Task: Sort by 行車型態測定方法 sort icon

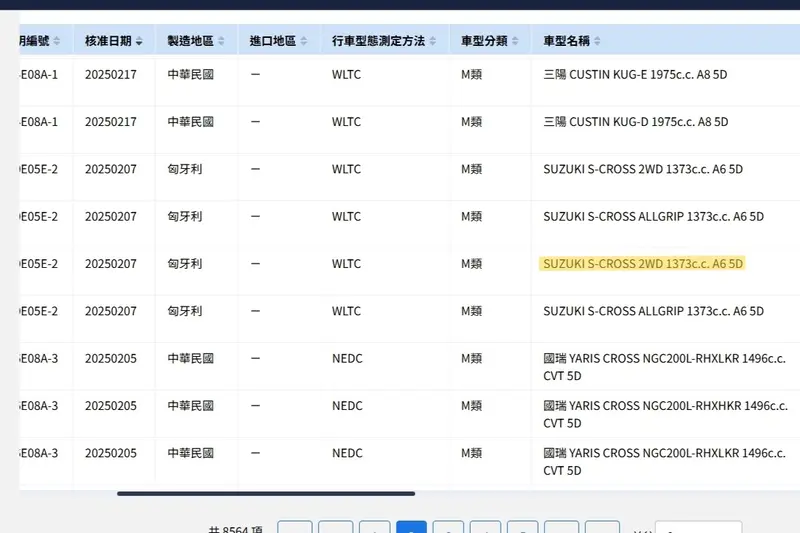Action: 433,41
